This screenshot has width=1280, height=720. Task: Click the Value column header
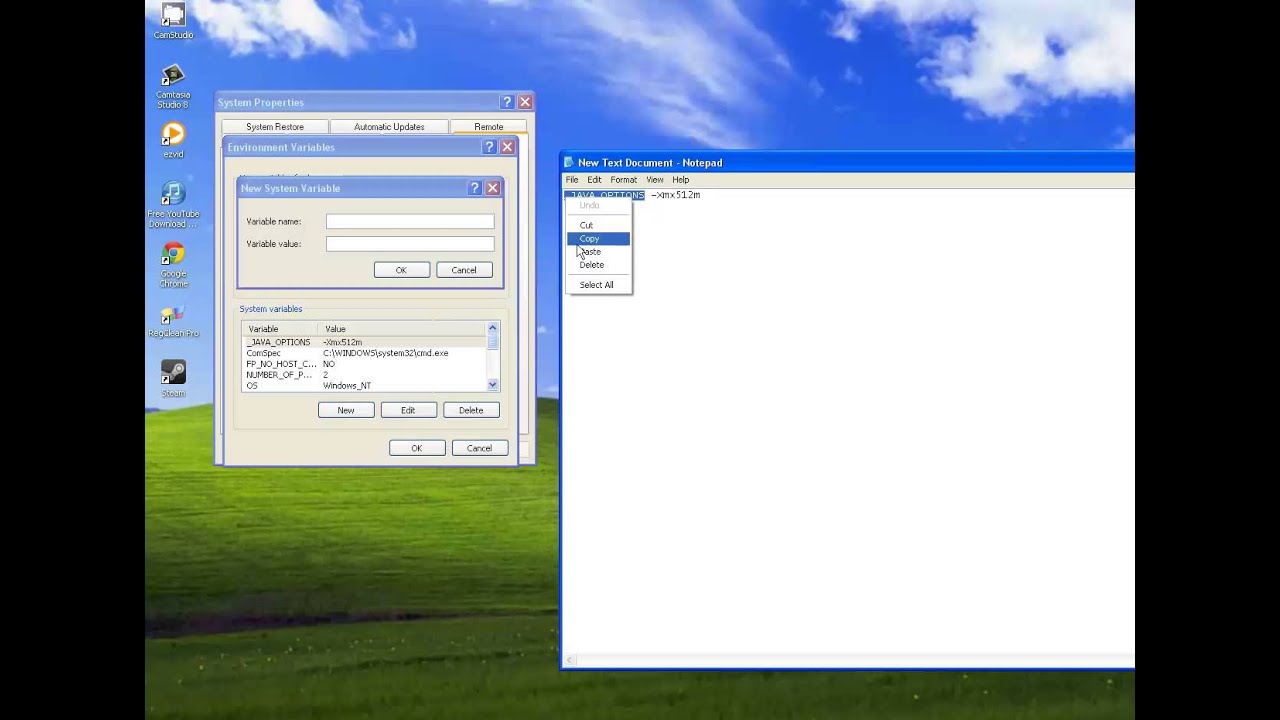[x=402, y=329]
